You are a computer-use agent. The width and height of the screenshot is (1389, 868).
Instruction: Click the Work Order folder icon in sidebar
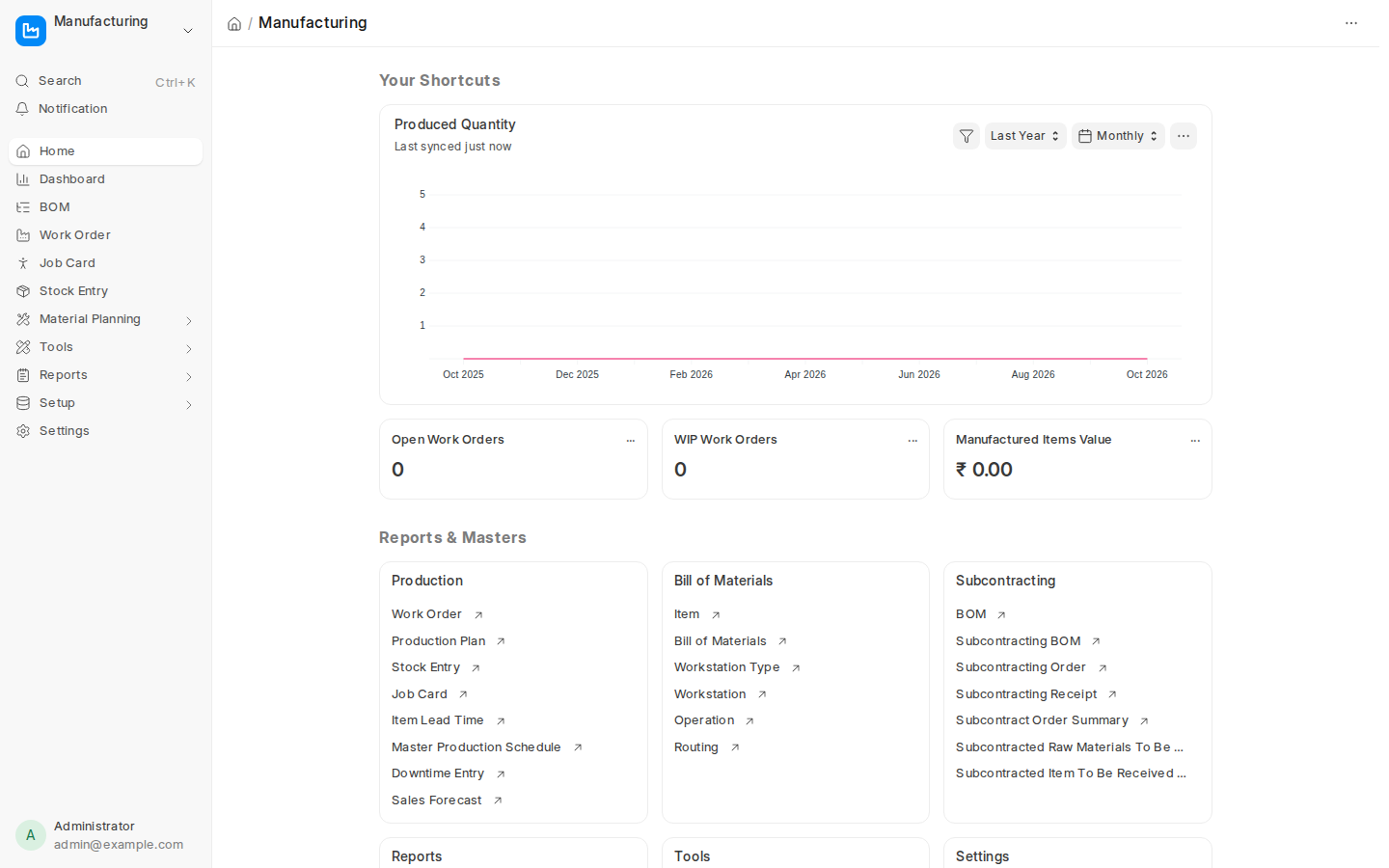23,235
